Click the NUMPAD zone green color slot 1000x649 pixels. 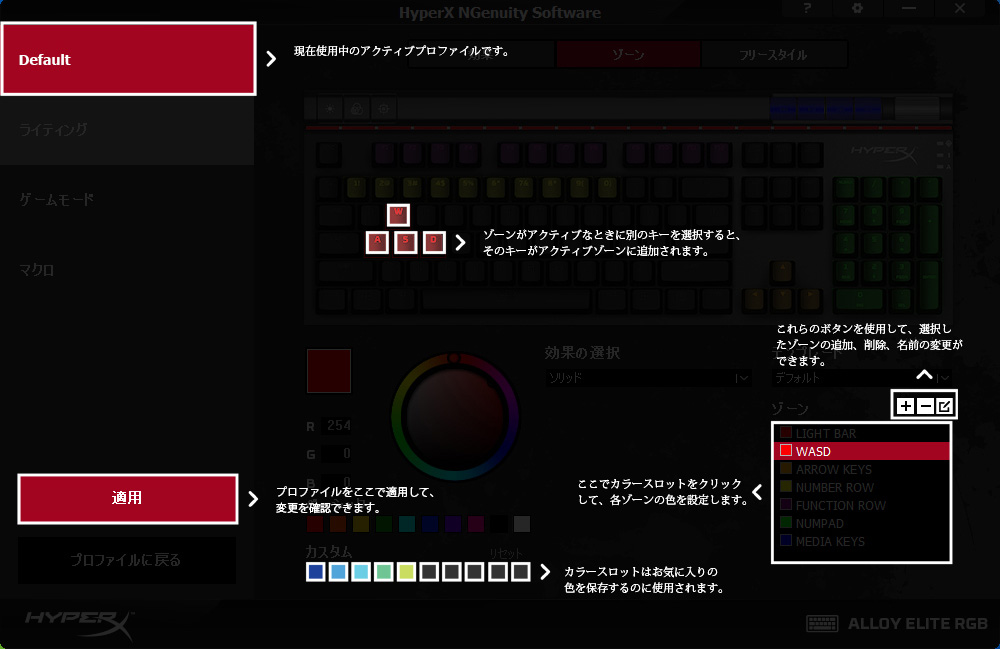[x=786, y=523]
